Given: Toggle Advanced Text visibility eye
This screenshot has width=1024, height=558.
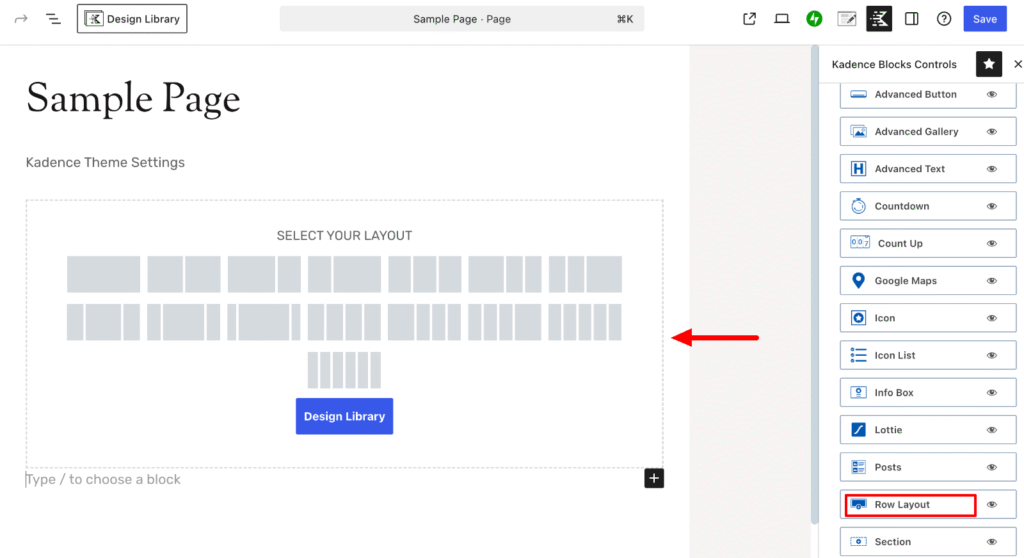Looking at the screenshot, I should [x=992, y=169].
